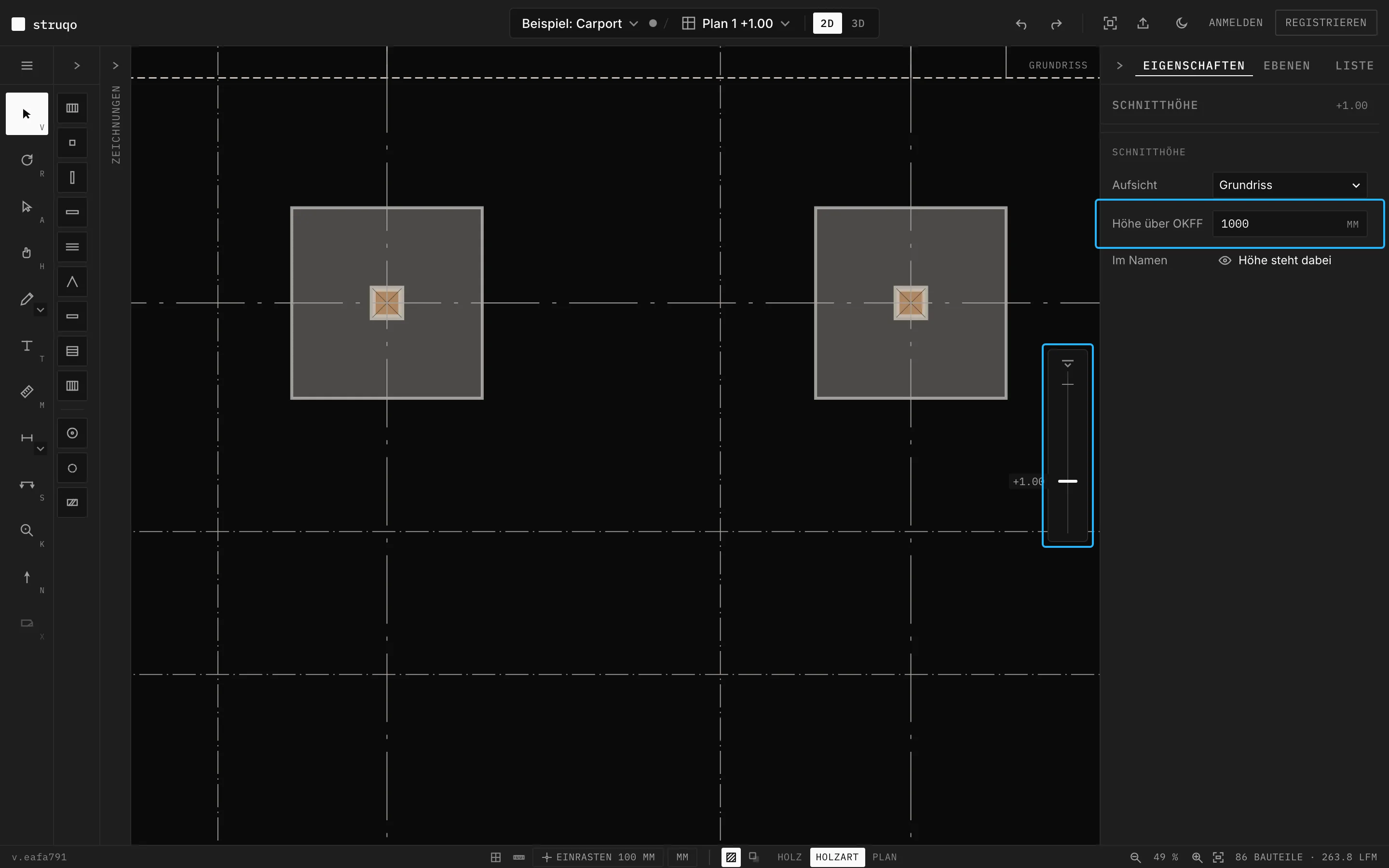Screen dimensions: 1389x868
Task: Select the arrow selection tool (V)
Action: 27,114
